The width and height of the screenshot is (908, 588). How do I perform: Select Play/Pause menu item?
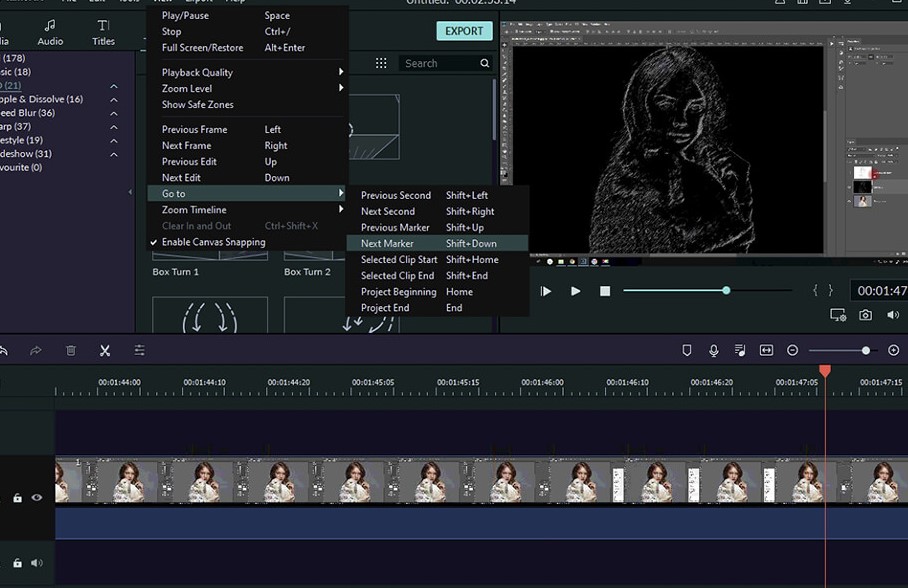point(247,16)
